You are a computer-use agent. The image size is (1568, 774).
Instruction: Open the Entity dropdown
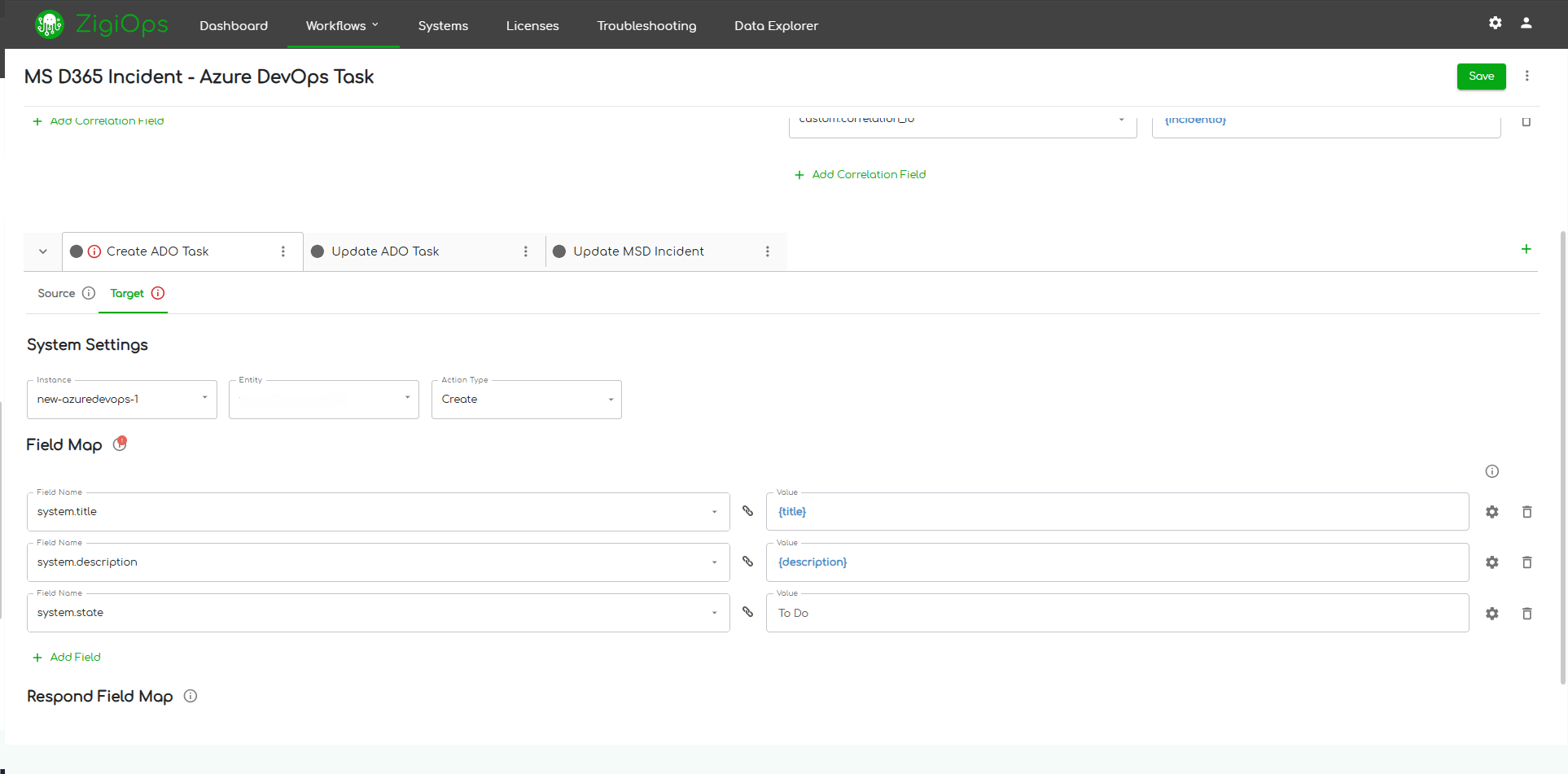(x=324, y=400)
